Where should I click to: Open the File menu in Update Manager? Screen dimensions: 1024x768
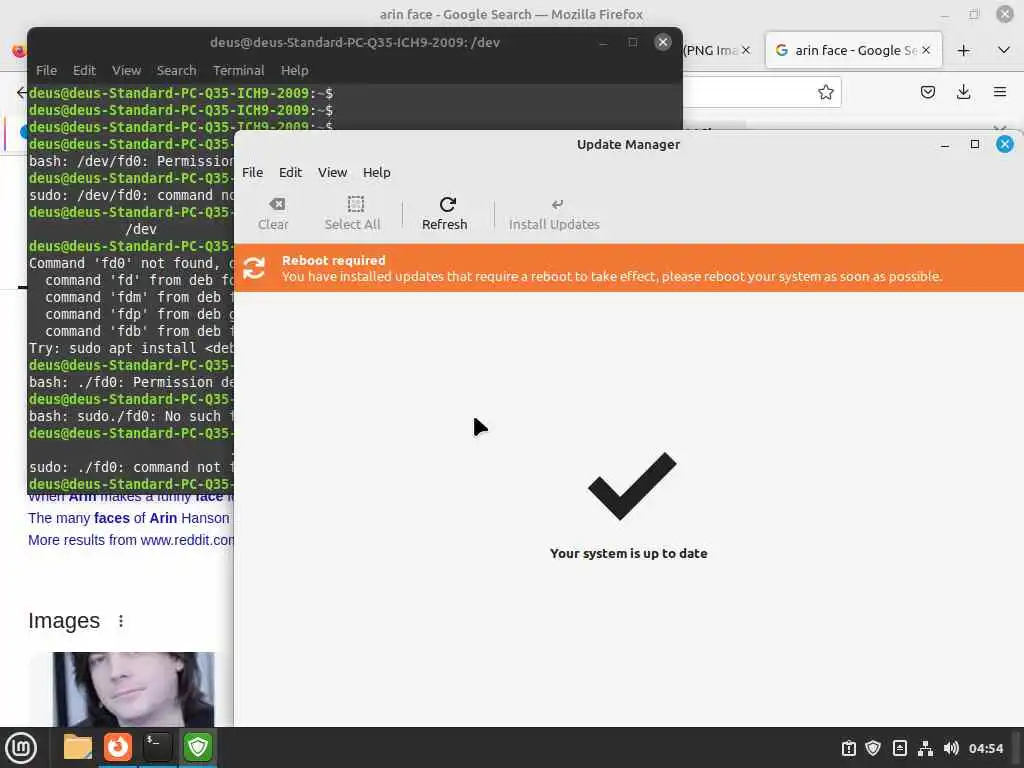tap(252, 172)
